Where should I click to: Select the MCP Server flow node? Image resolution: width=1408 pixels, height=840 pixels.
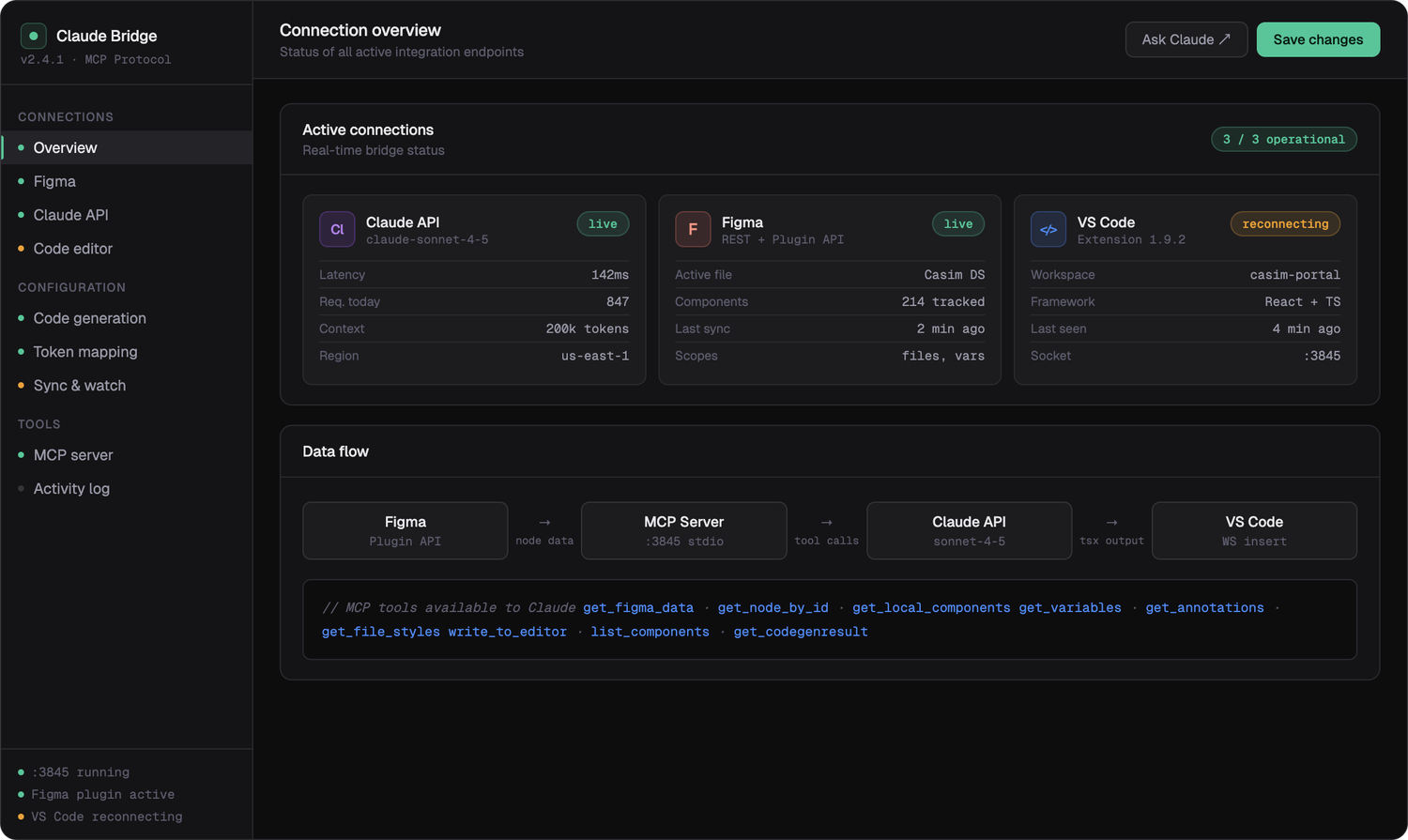(x=683, y=530)
